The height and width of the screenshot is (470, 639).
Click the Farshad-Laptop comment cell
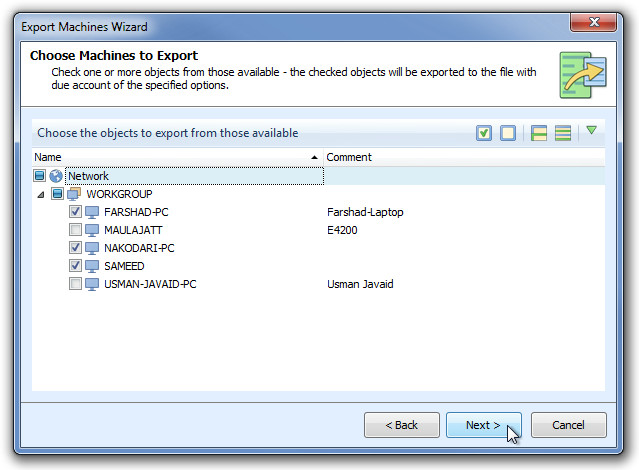pos(365,212)
